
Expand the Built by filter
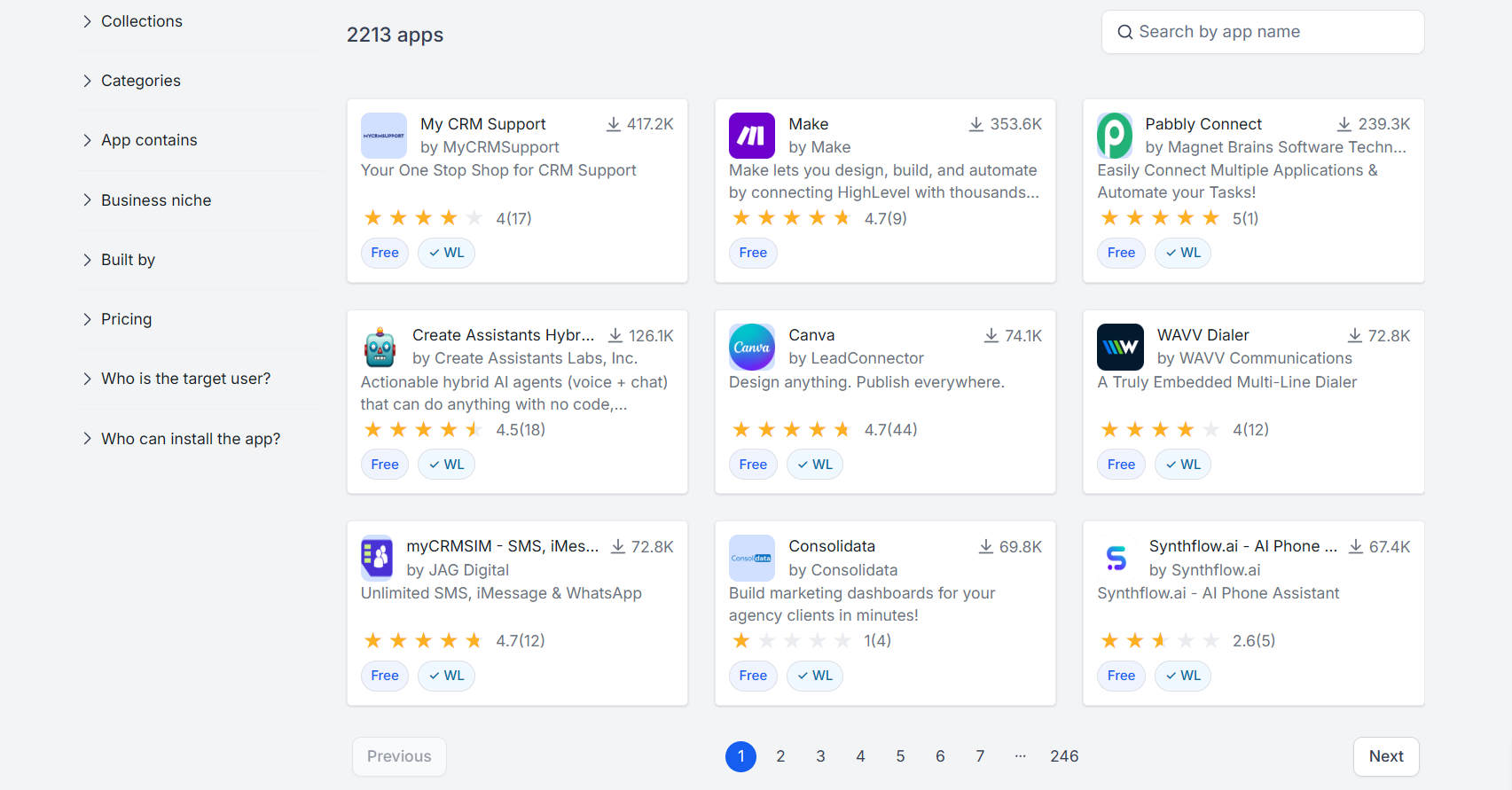pyautogui.click(x=118, y=260)
